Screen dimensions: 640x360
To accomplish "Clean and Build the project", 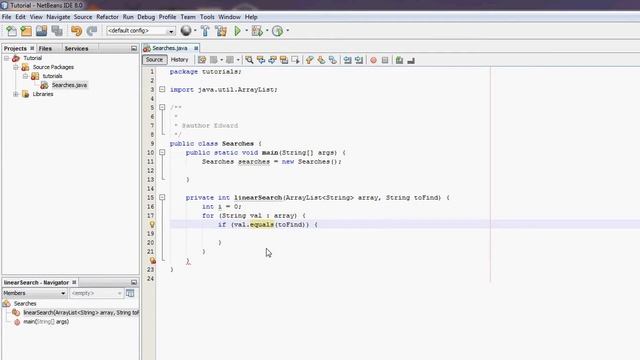I will coord(221,31).
